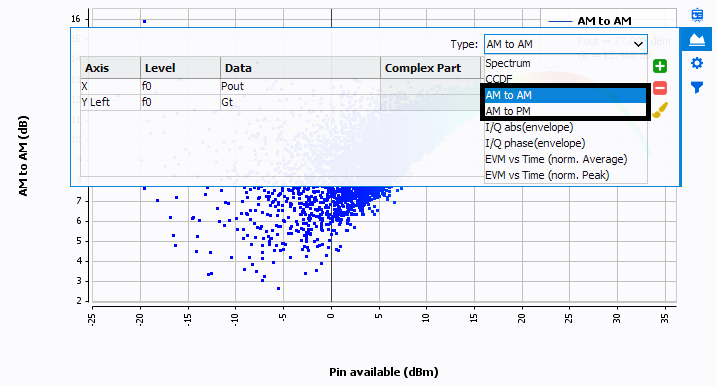Screen dimensions: 716x386
Task: Click the red remove trace minus icon
Action: click(x=659, y=88)
